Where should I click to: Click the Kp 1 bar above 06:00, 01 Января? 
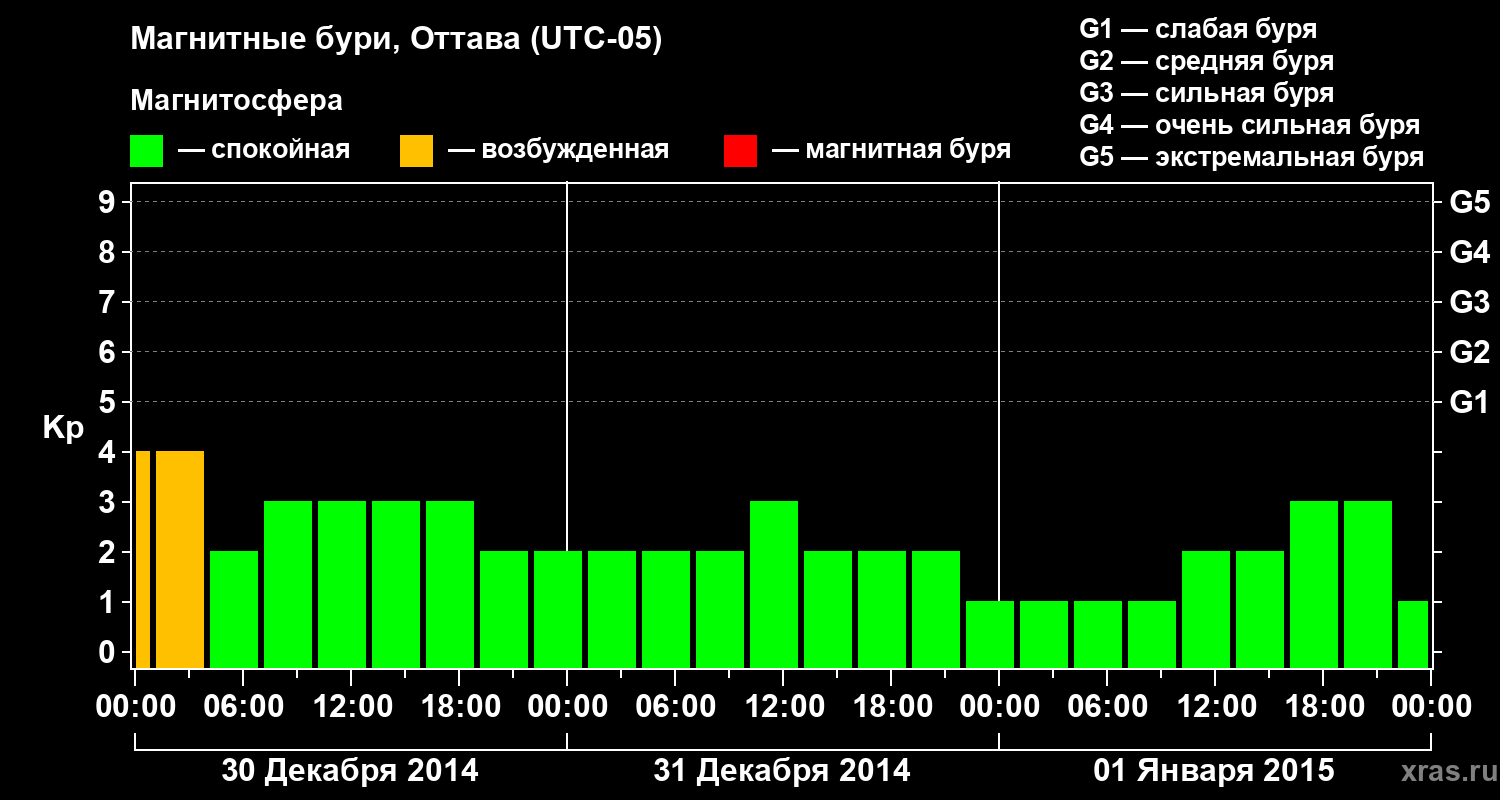click(1098, 635)
